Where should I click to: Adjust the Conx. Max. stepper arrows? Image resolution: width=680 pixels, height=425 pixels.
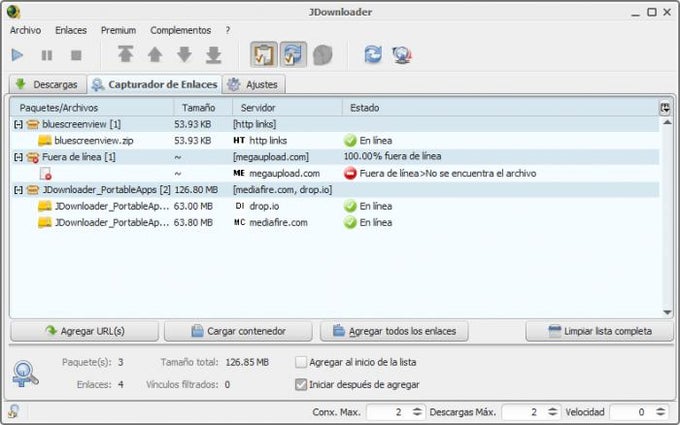[x=417, y=412]
